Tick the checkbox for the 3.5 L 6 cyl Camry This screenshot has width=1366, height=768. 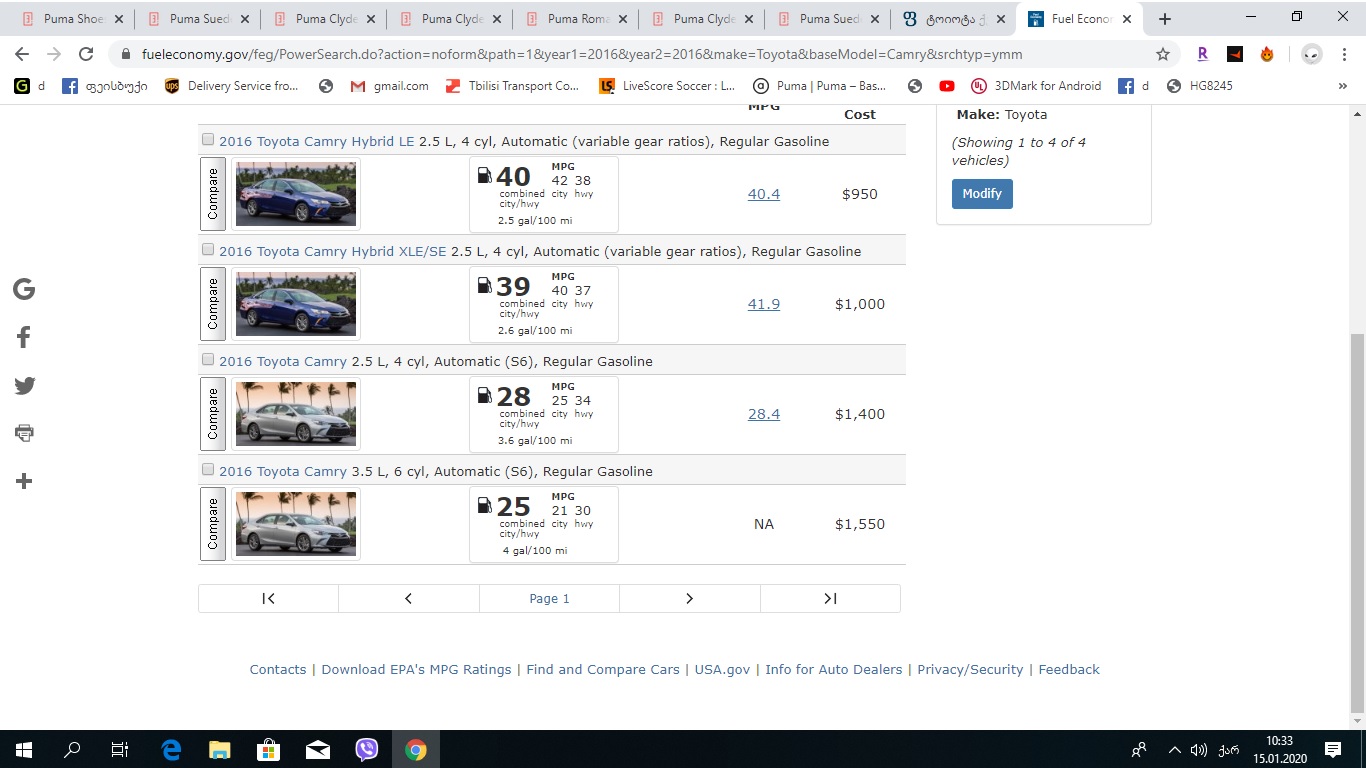(208, 470)
